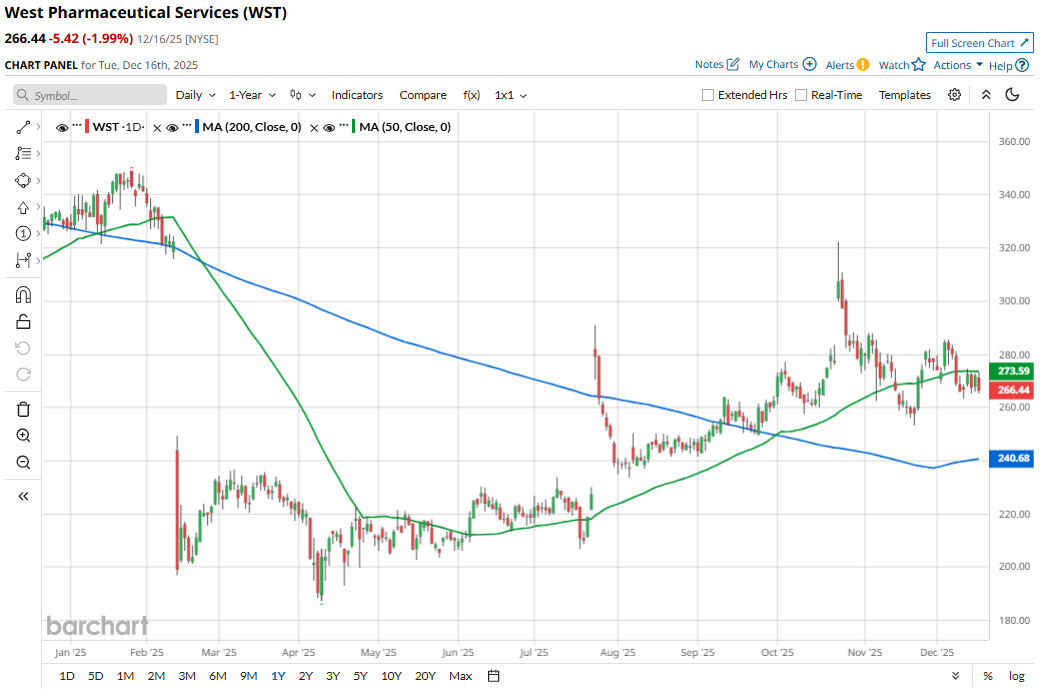
Task: Hide the MA 50 line
Action: (329, 127)
